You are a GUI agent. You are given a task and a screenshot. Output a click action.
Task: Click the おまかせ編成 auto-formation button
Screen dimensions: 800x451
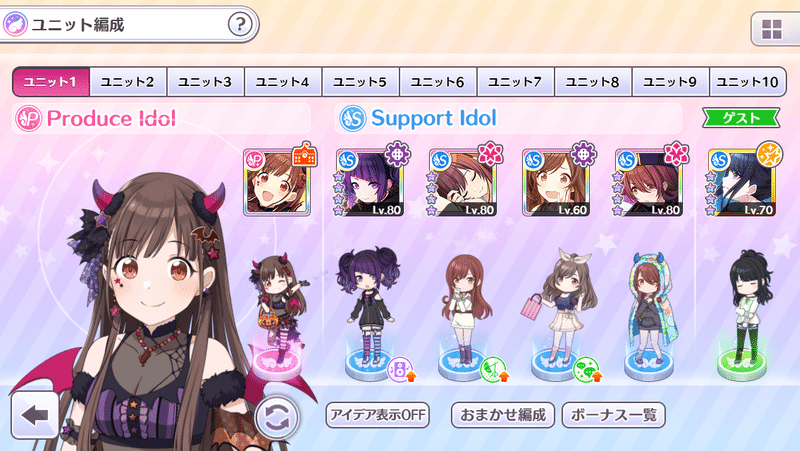coord(503,415)
